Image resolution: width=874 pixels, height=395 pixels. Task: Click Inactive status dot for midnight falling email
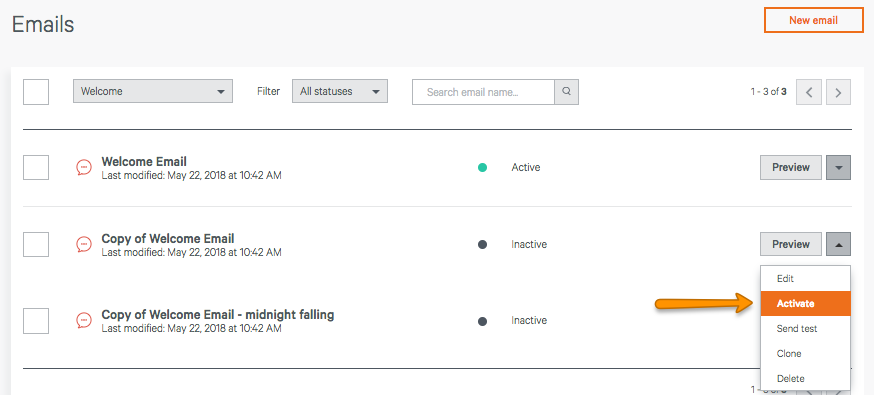(x=482, y=321)
